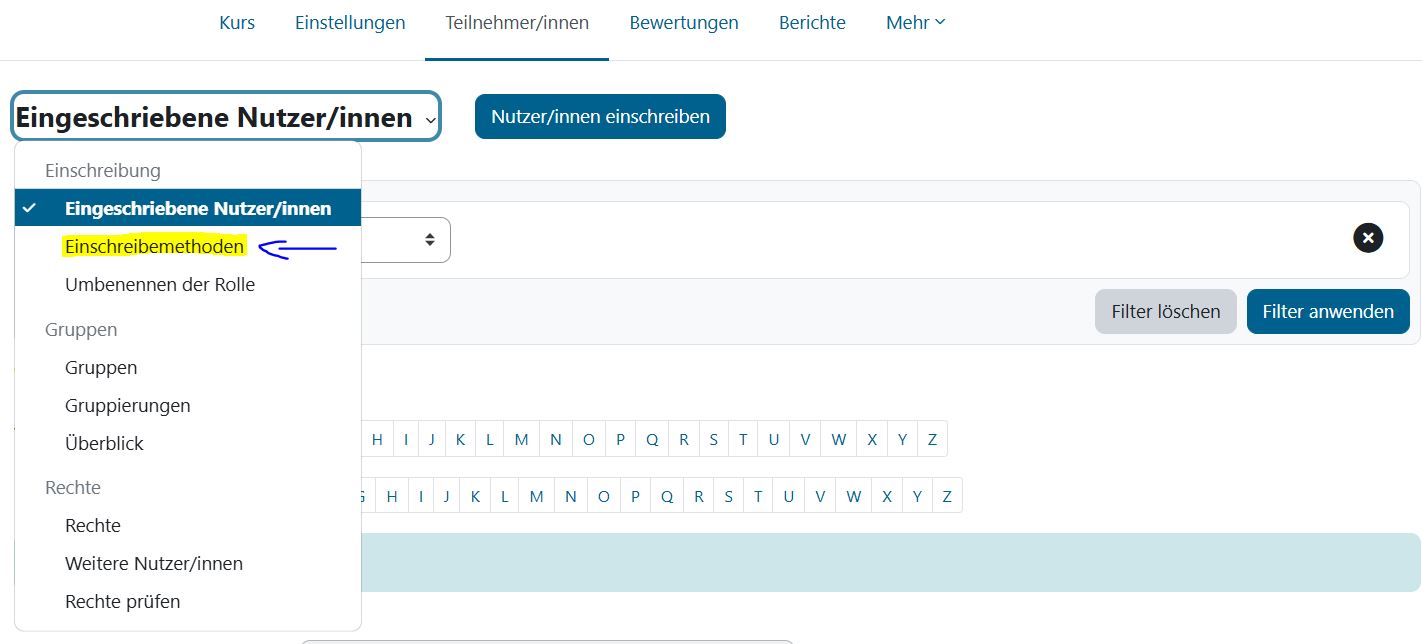Choose Weitere Nutzer/innen option
The width and height of the screenshot is (1422, 644).
pyautogui.click(x=154, y=564)
